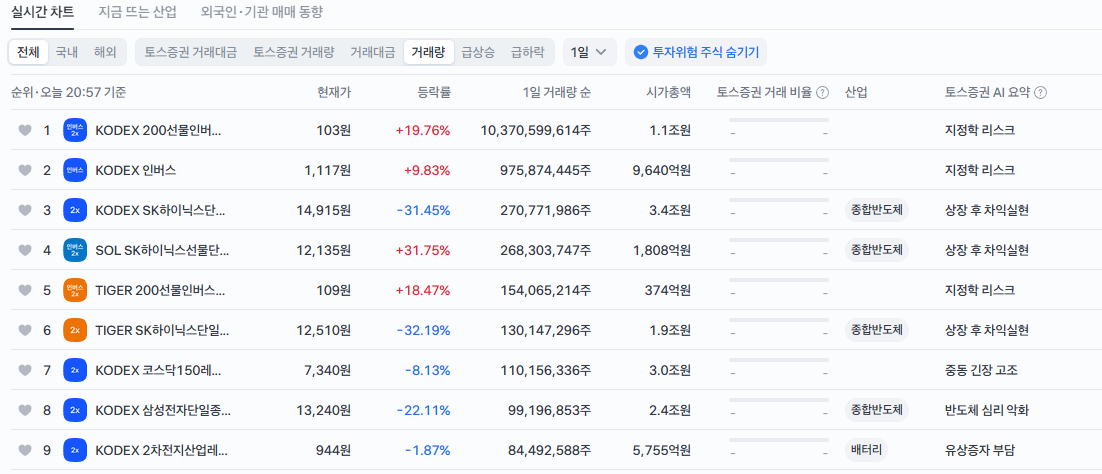This screenshot has height=474, width=1102.
Task: Select the 거래량 ranking option
Action: click(428, 52)
